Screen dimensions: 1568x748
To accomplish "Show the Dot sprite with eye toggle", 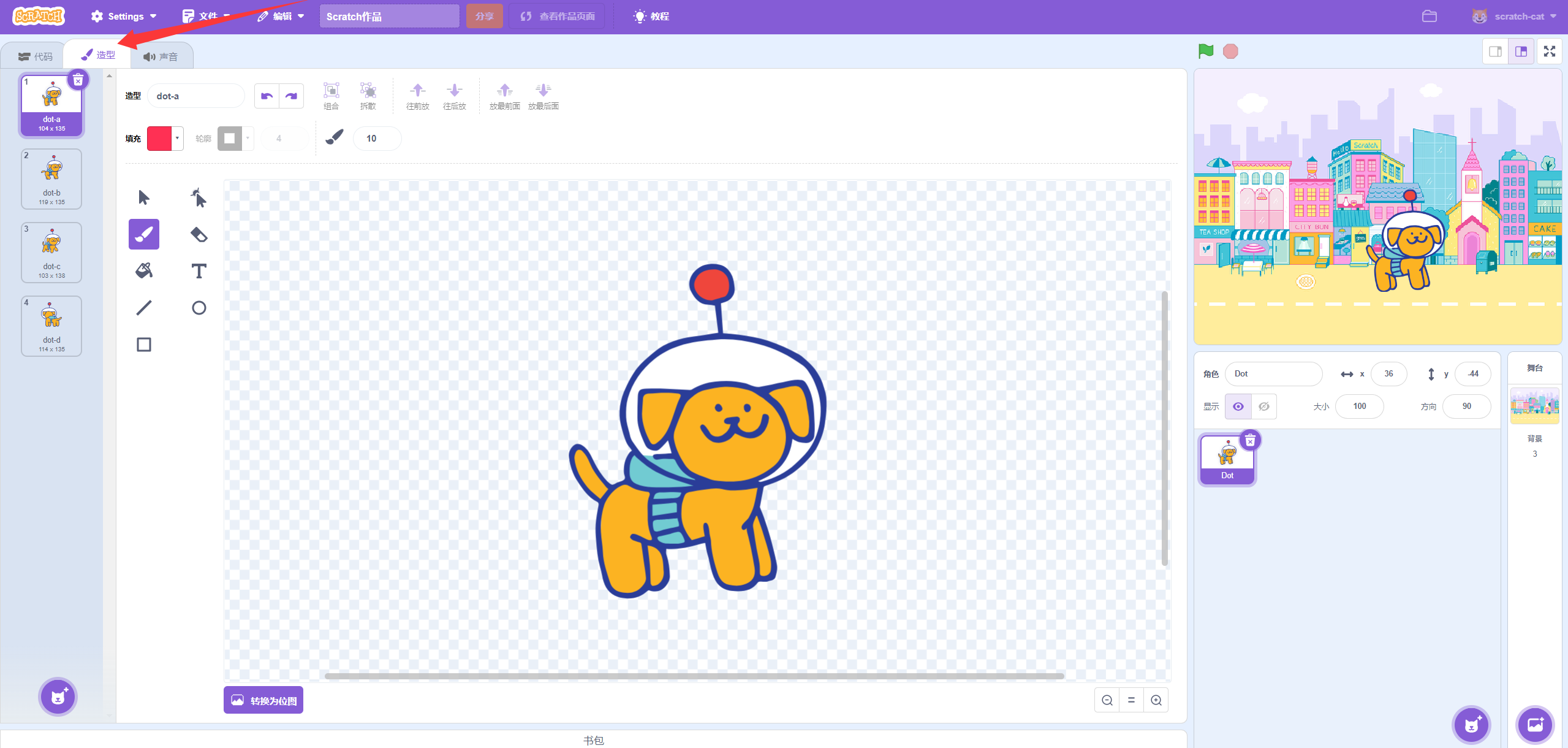I will 1238,406.
